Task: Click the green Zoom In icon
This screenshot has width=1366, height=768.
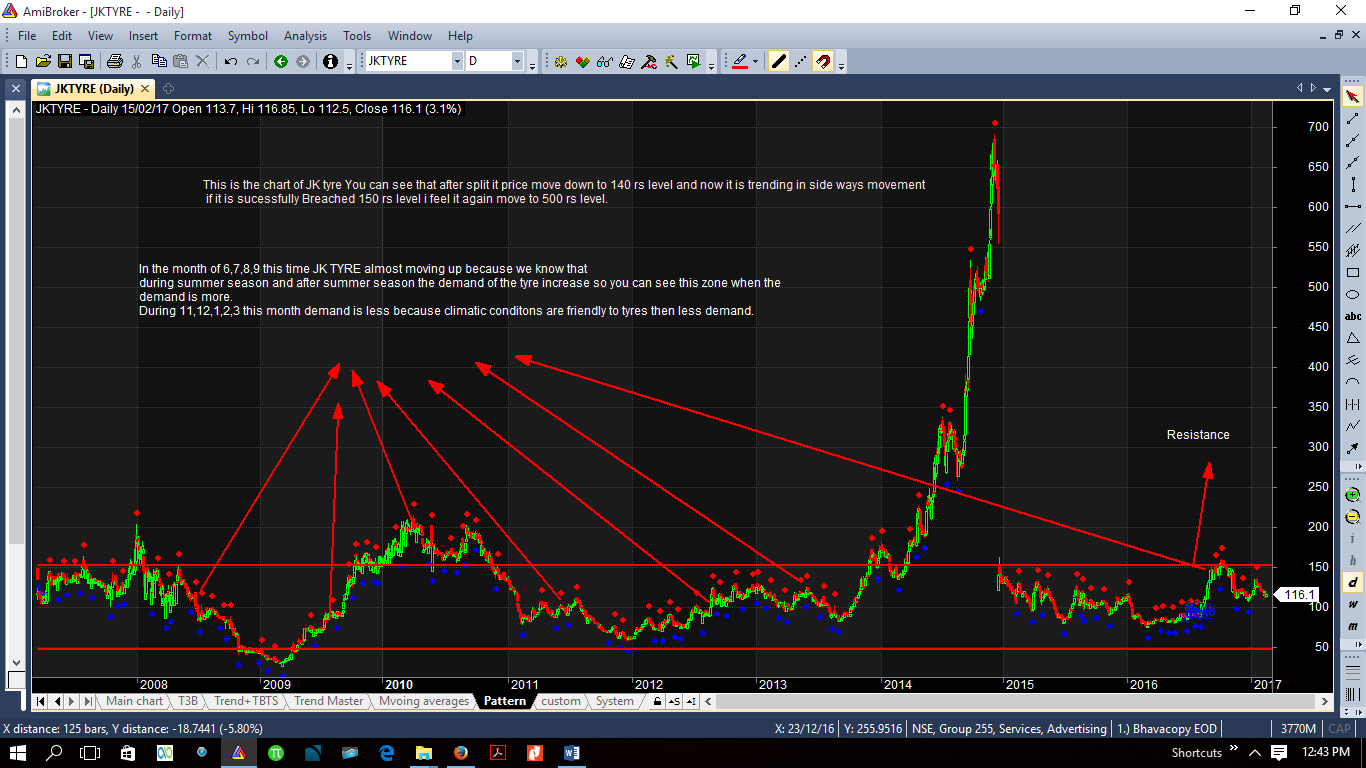Action: [x=1352, y=494]
